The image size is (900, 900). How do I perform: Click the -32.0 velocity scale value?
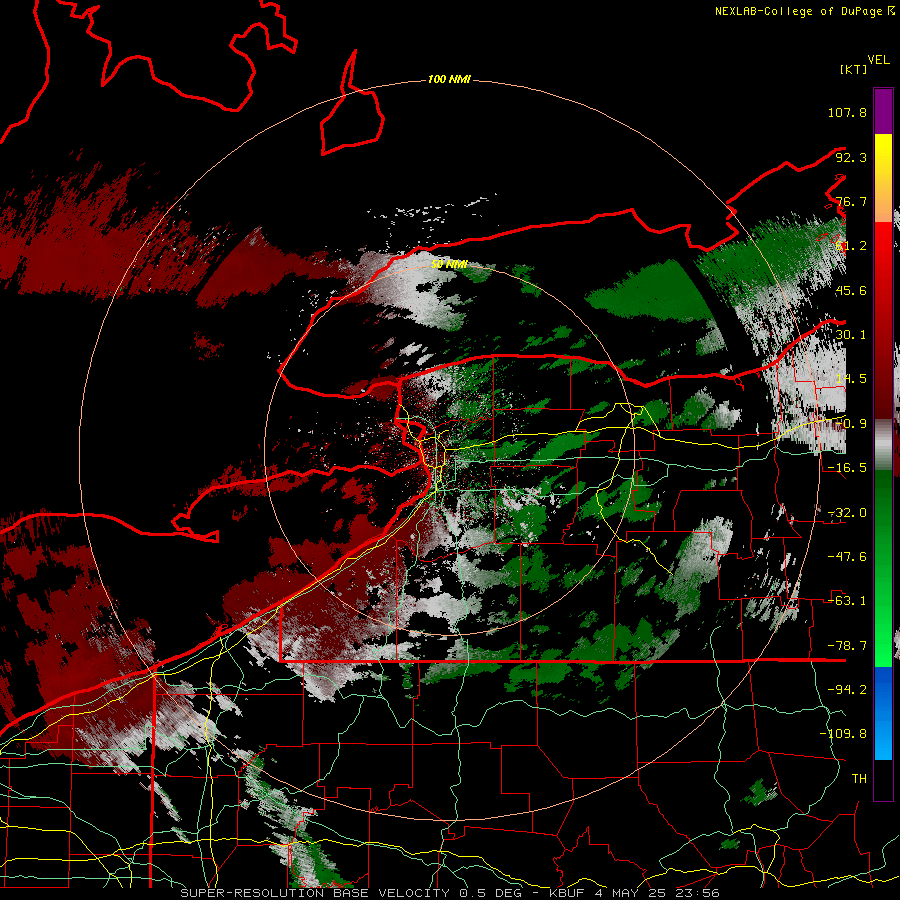[847, 513]
